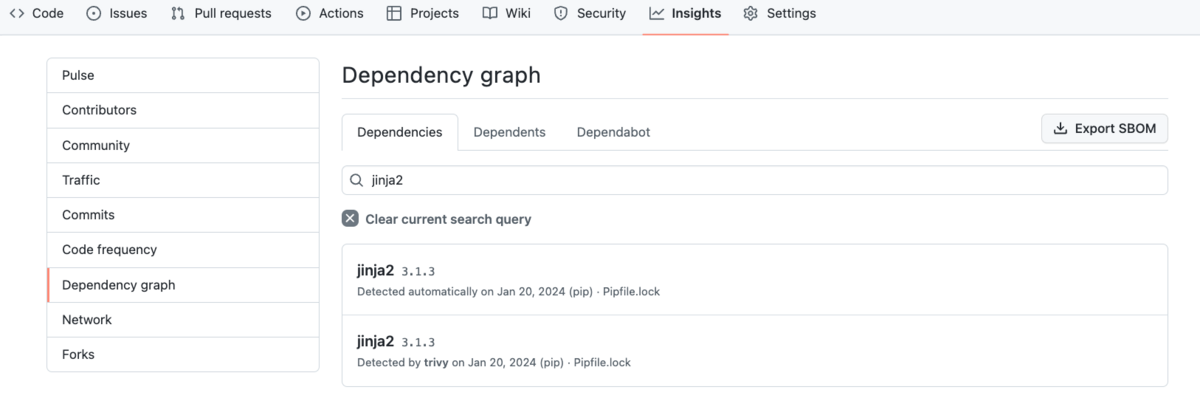Open the Security tab
The image size is (1200, 401).
[x=590, y=14]
